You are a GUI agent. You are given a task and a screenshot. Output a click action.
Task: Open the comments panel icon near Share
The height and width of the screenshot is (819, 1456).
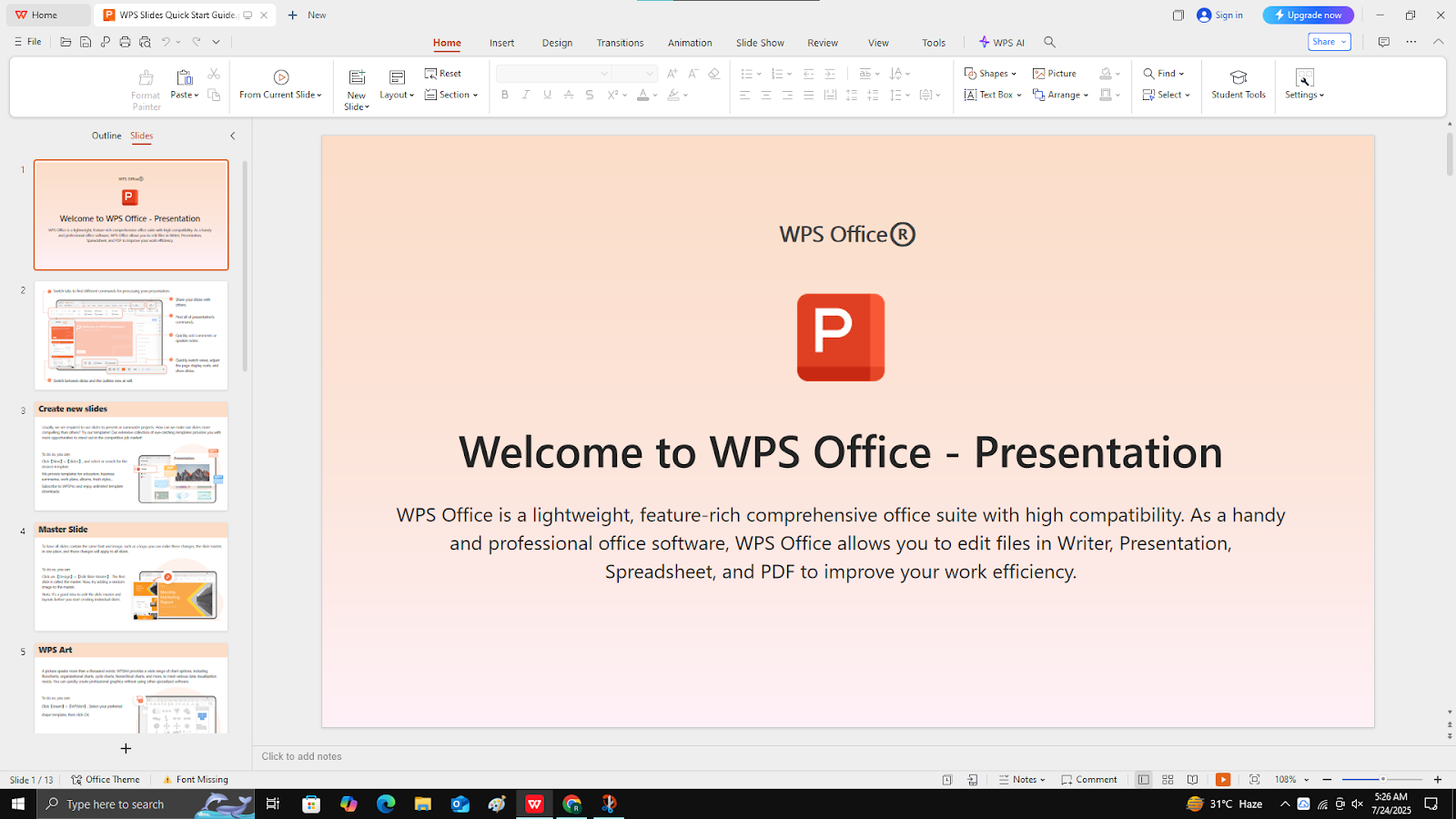(x=1383, y=42)
